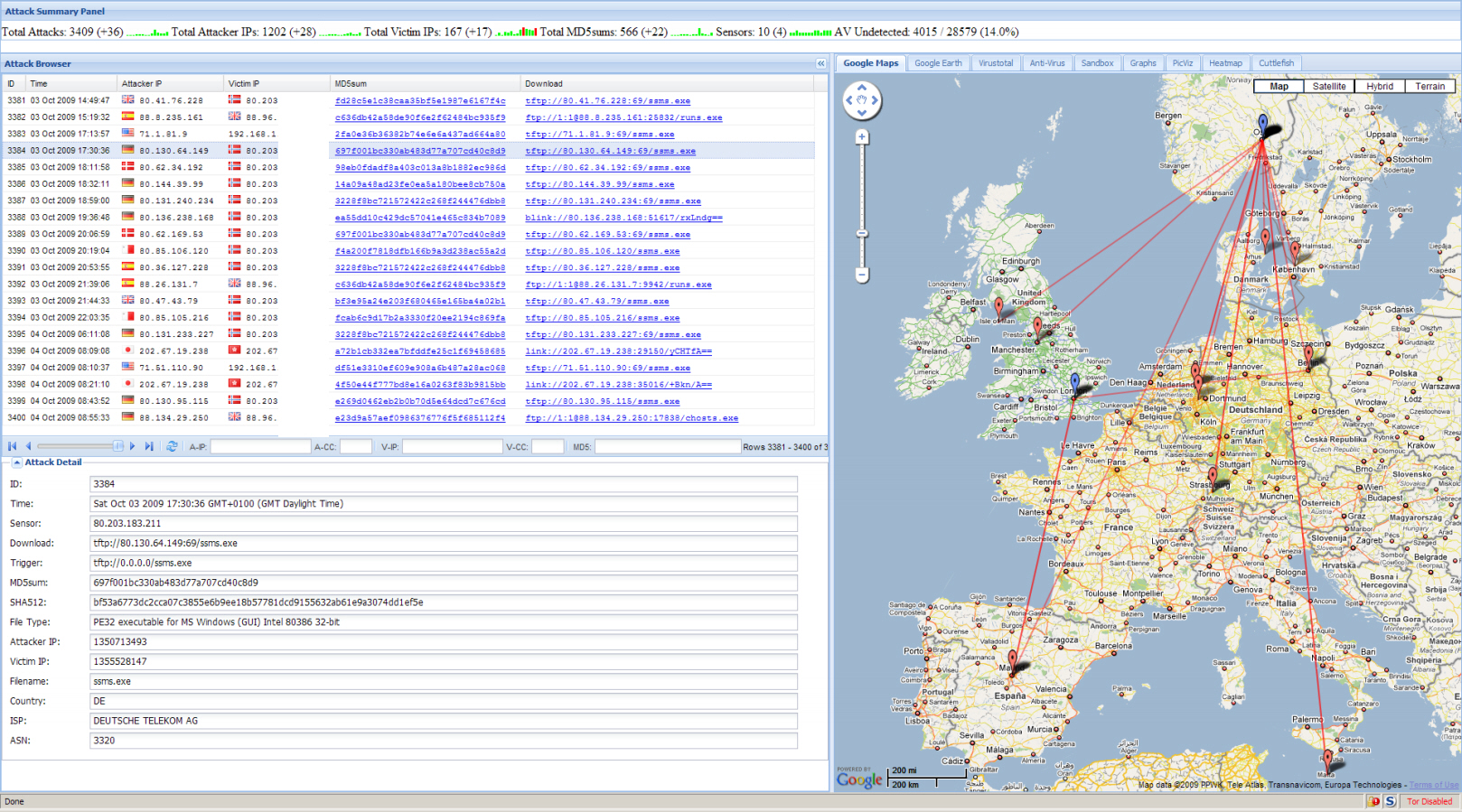
Task: Jump to last page of attacks
Action: point(149,446)
